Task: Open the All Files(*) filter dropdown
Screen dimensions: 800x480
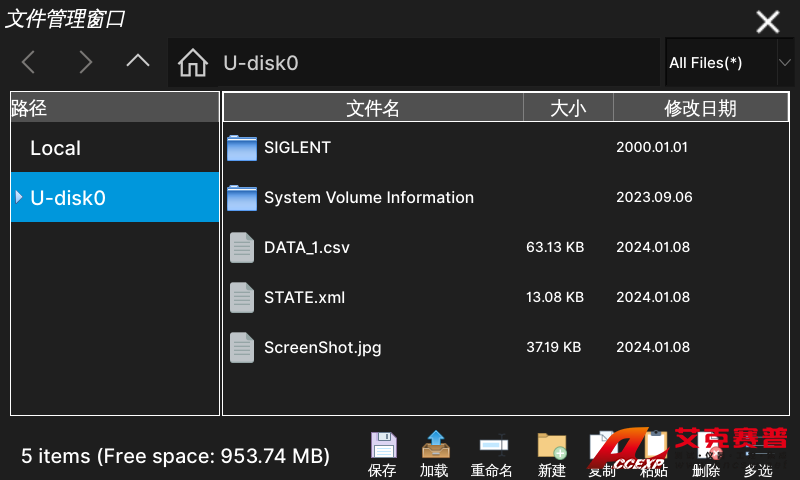Action: coord(729,63)
